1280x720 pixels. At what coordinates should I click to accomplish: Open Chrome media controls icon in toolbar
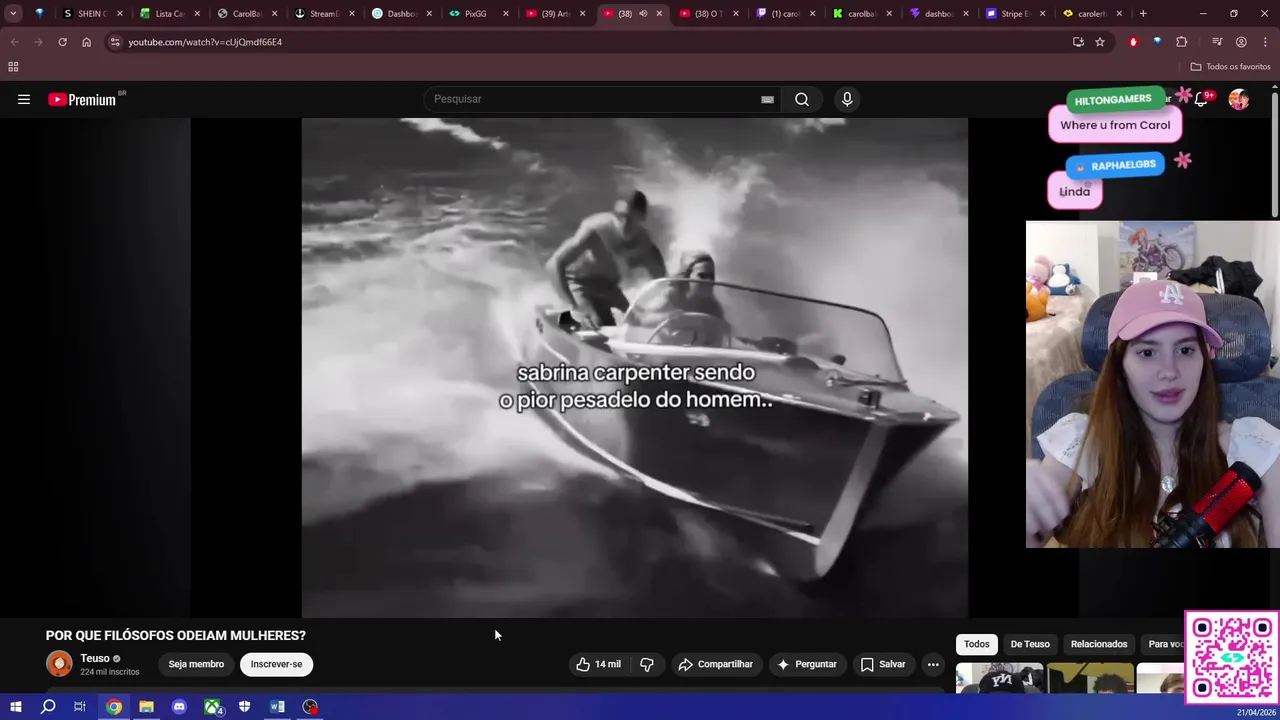[x=1217, y=42]
